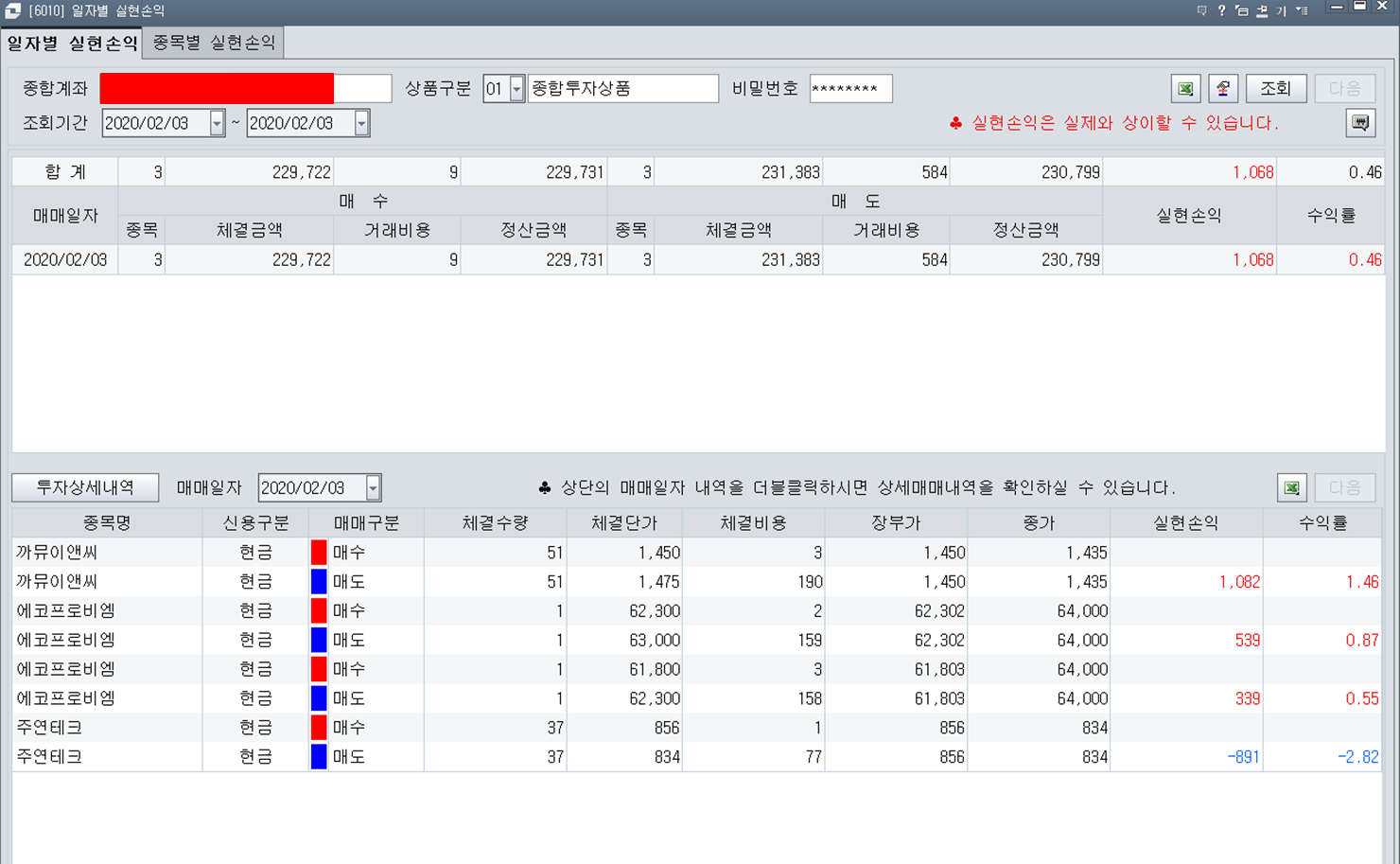The width and height of the screenshot is (1400, 864).
Task: Click 합계 실현손익 total 1,068
Action: [1252, 172]
